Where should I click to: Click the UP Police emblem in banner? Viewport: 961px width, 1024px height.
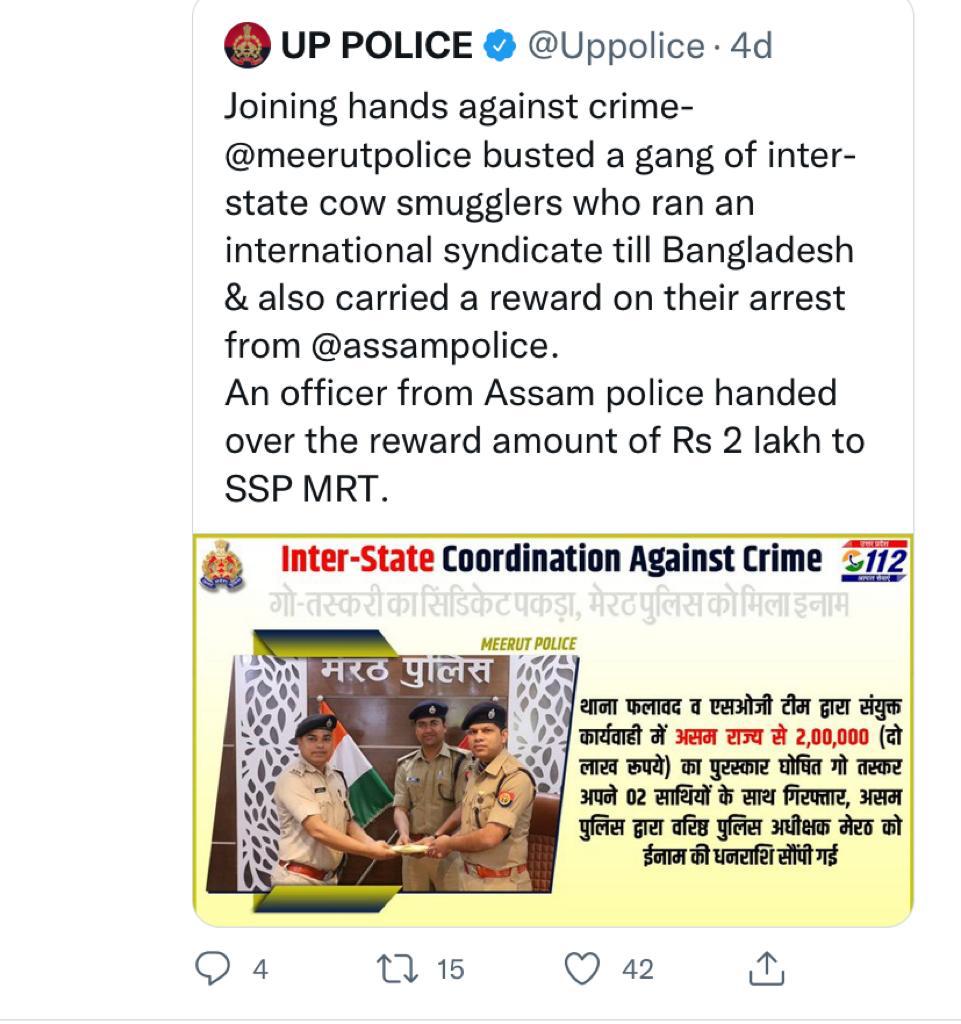222,565
